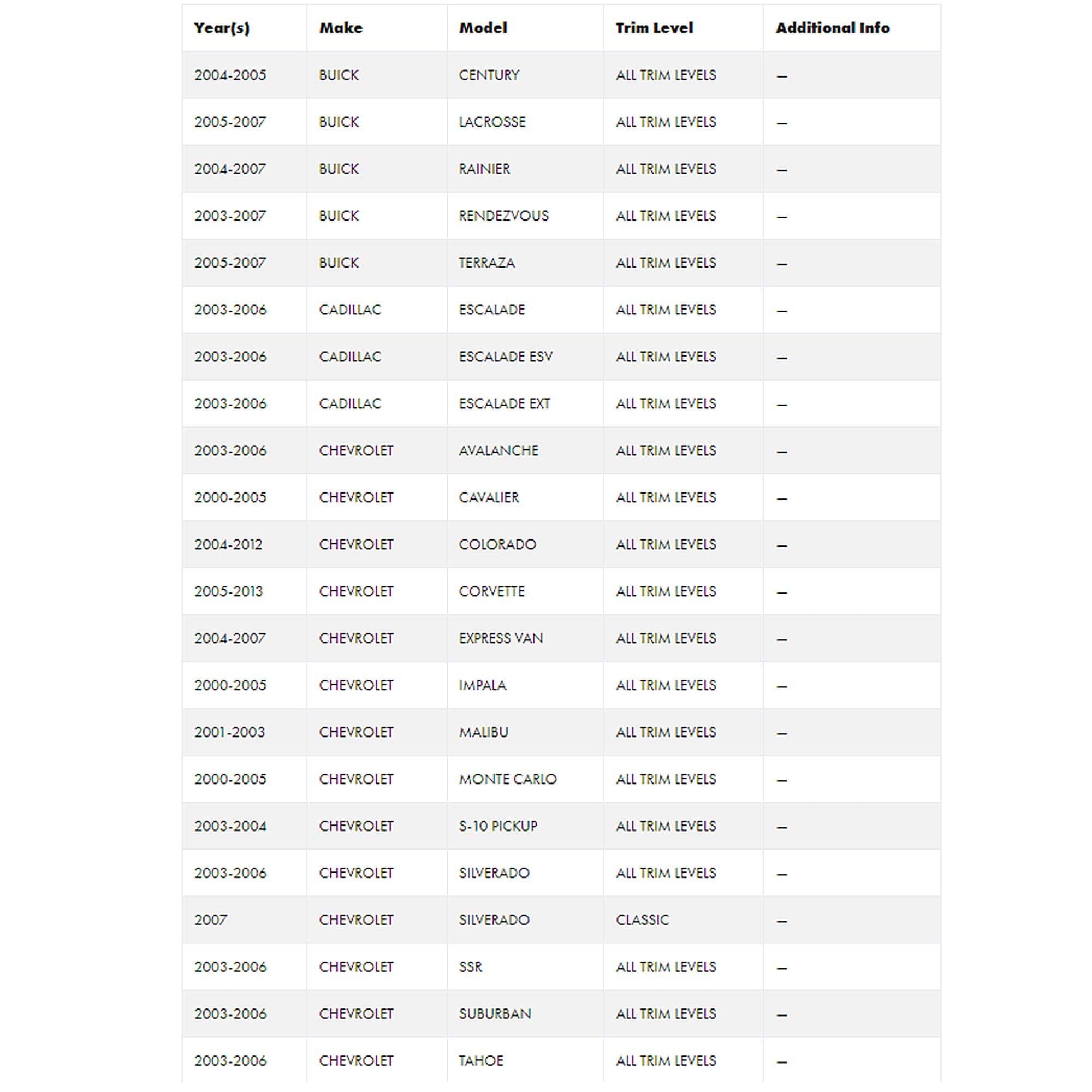The image size is (1092, 1092).
Task: Click the TAHOE model cell
Action: (x=481, y=1060)
